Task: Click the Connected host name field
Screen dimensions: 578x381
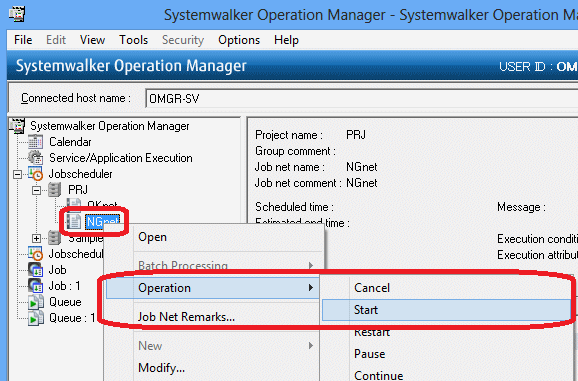Action: [x=362, y=98]
